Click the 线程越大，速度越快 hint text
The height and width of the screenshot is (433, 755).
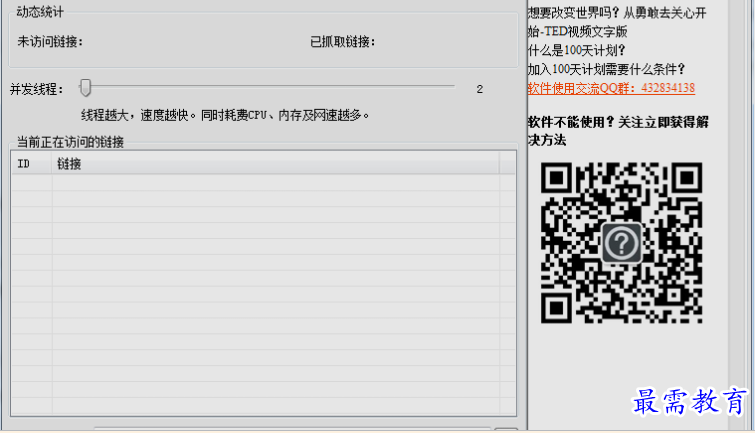tap(225, 115)
